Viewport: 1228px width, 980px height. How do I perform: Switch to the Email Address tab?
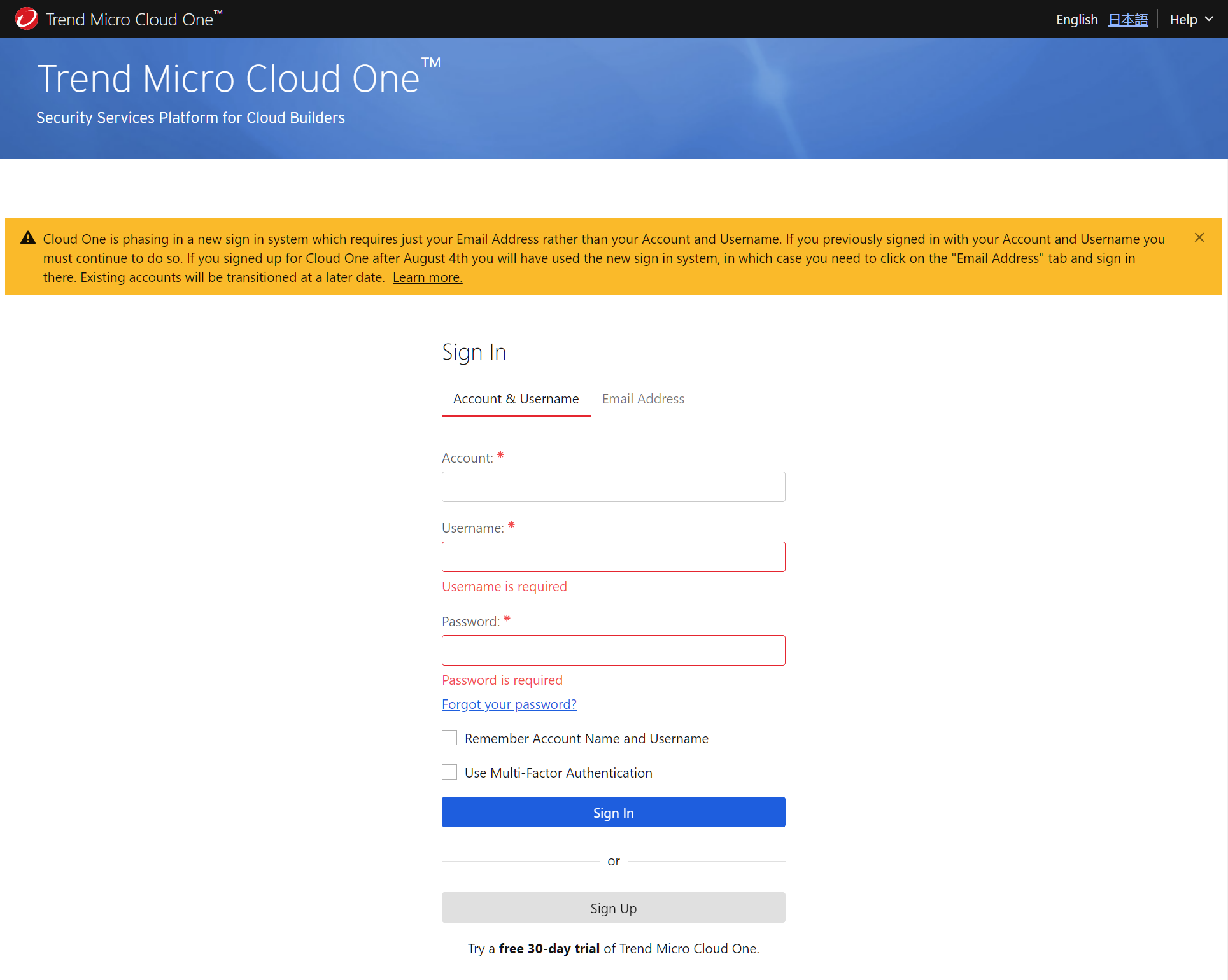pos(643,398)
